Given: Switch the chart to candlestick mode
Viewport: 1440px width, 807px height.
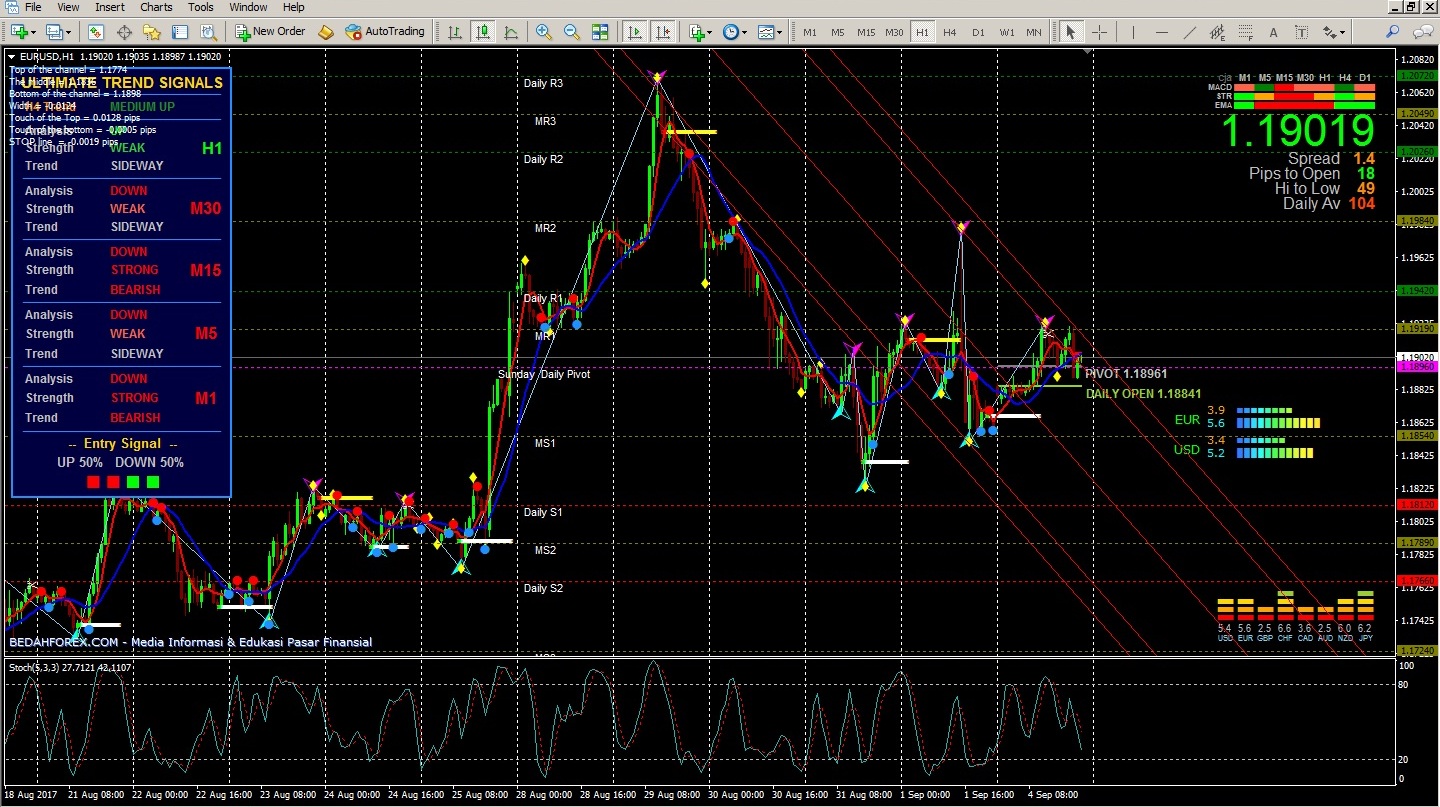Looking at the screenshot, I should click(482, 32).
